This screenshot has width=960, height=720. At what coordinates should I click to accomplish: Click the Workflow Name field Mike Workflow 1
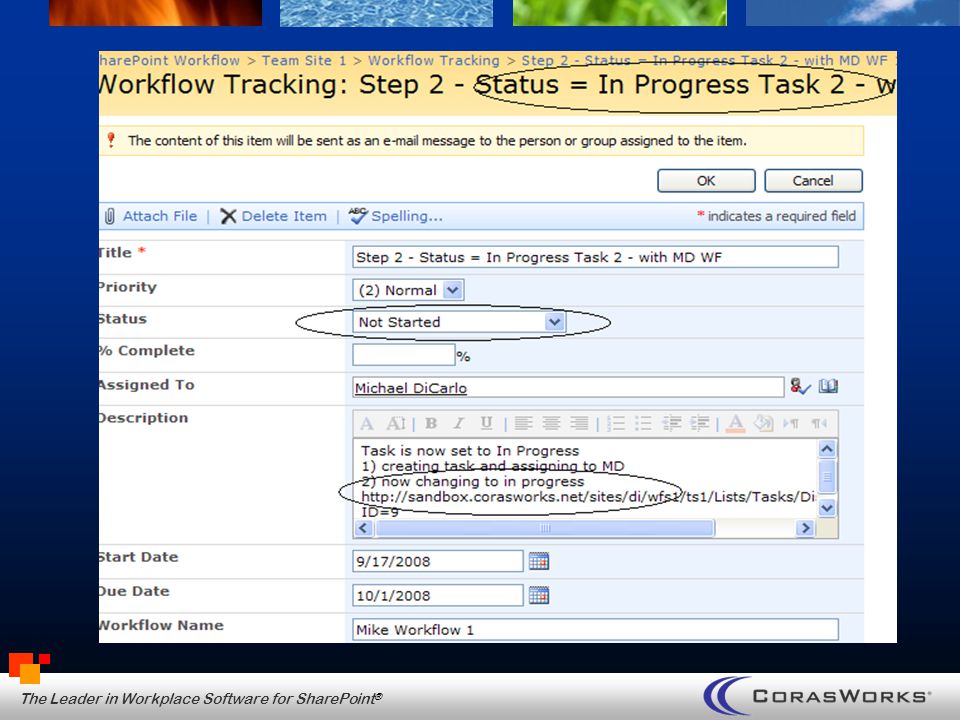point(595,629)
